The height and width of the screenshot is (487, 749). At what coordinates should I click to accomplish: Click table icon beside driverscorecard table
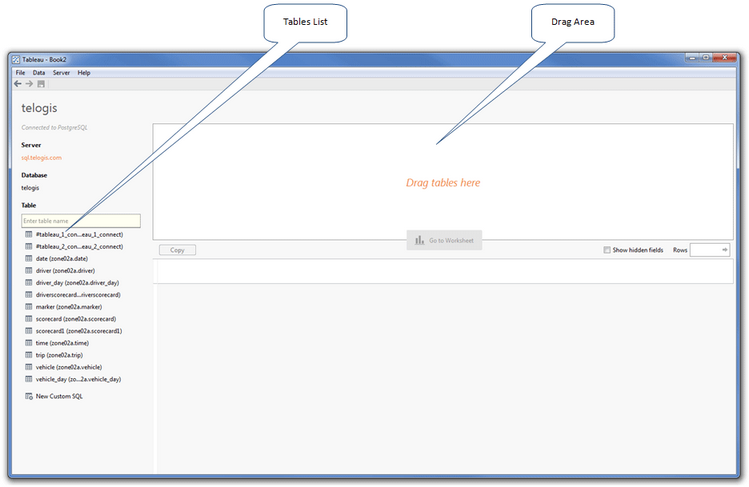[29, 295]
